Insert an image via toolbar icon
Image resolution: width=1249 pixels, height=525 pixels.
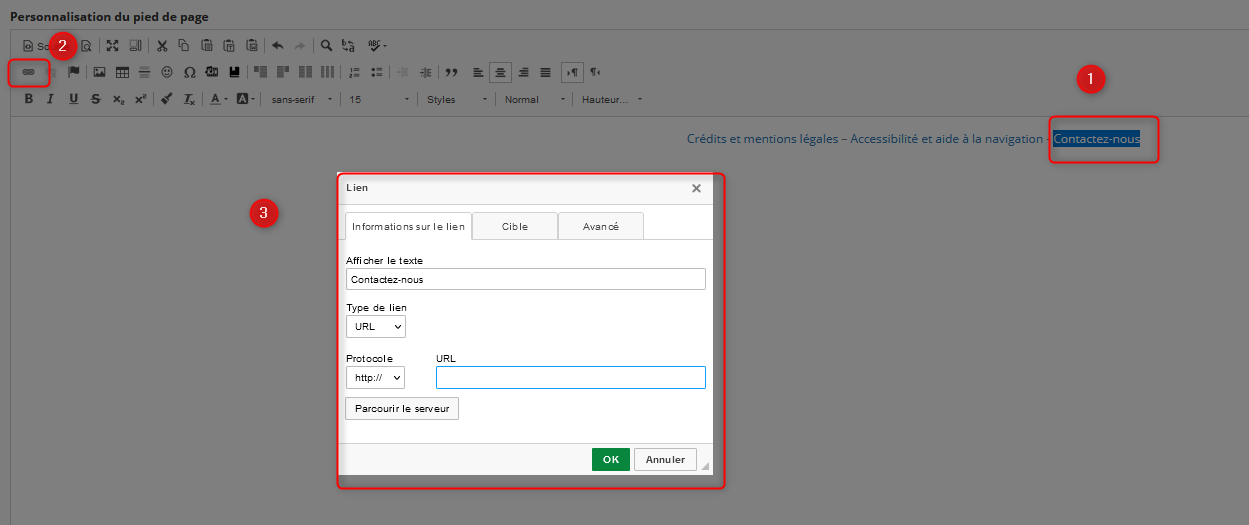click(x=99, y=72)
